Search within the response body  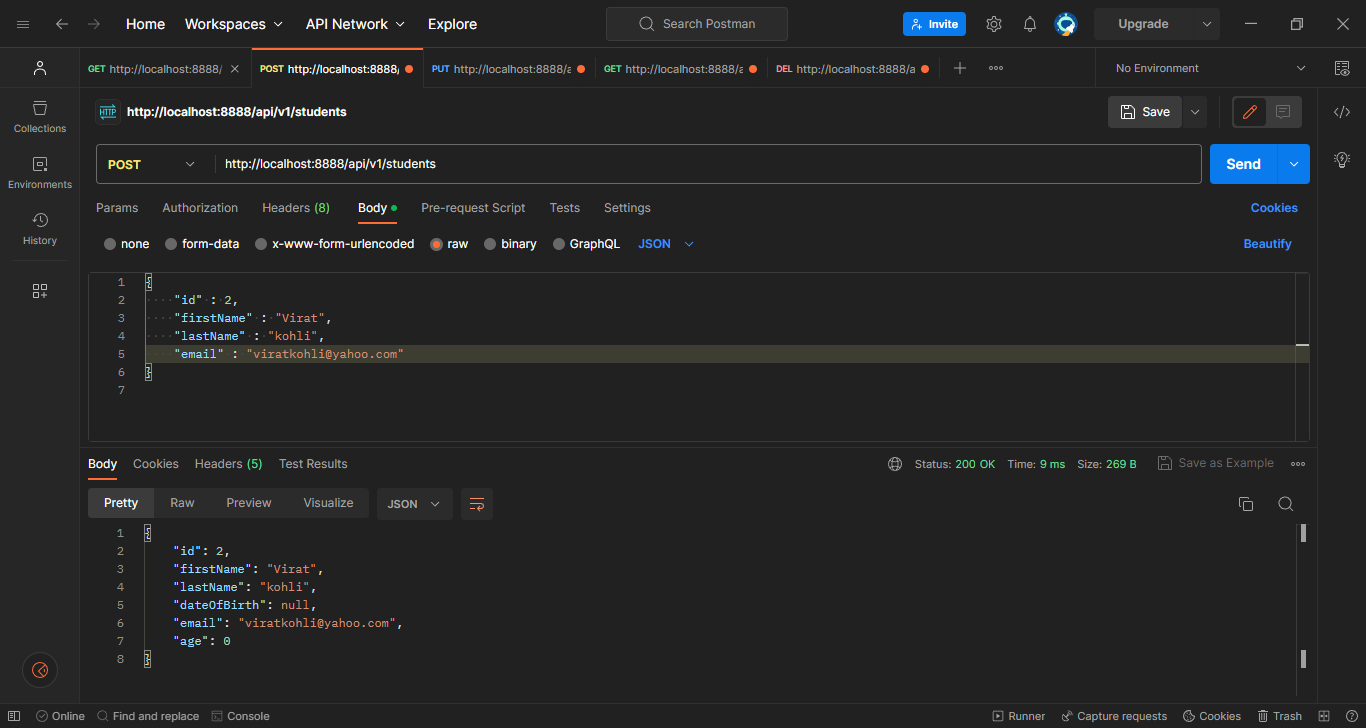tap(1286, 504)
